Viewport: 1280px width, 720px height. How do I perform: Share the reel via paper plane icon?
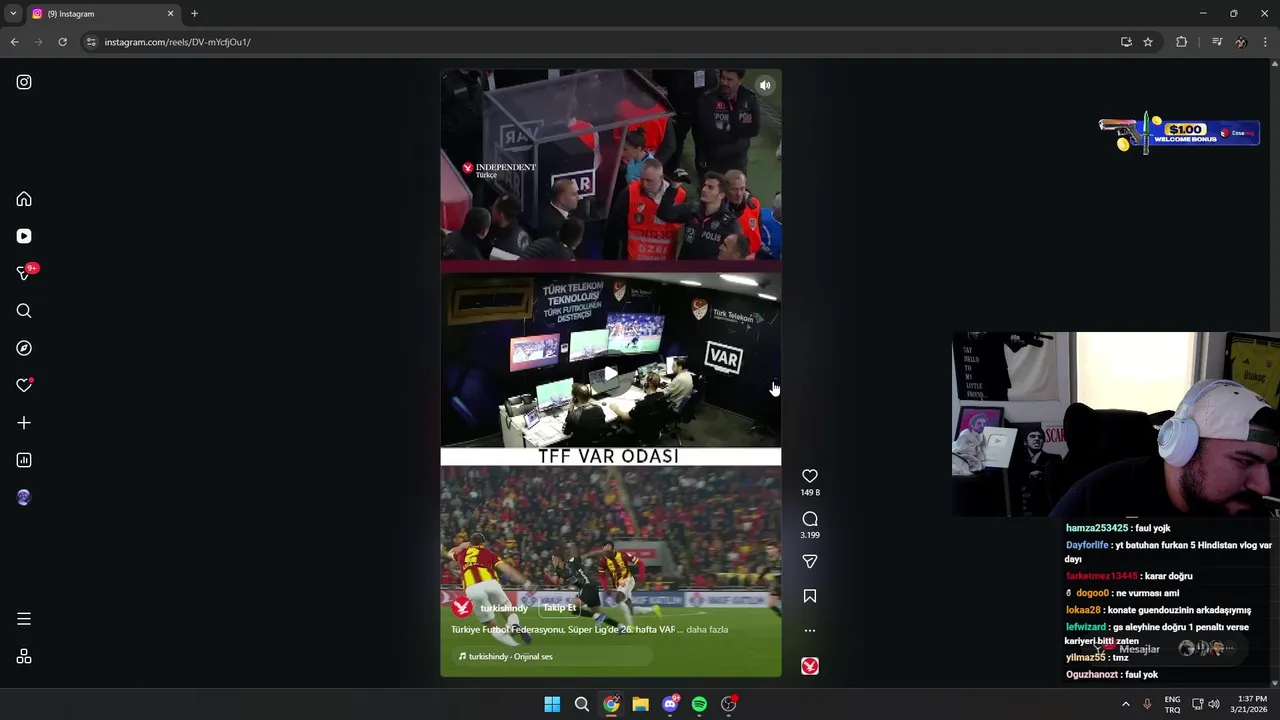tap(810, 562)
